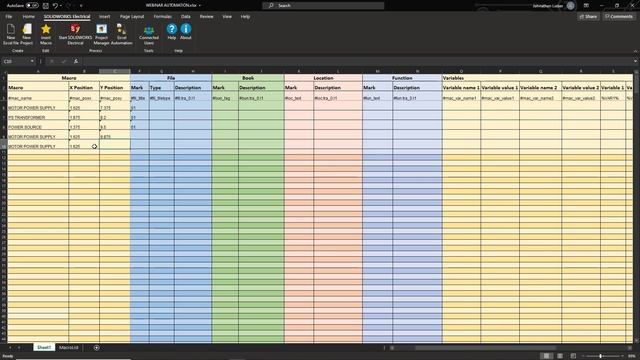Open the Comments pane button
Image resolution: width=640 pixels, height=360 pixels.
619,17
